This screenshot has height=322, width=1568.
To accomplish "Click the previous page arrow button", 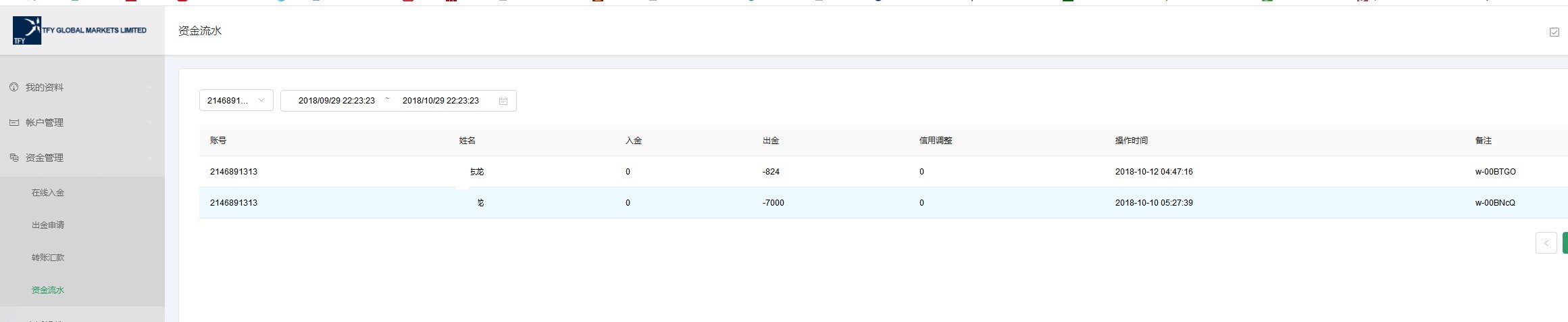I will tap(1546, 243).
